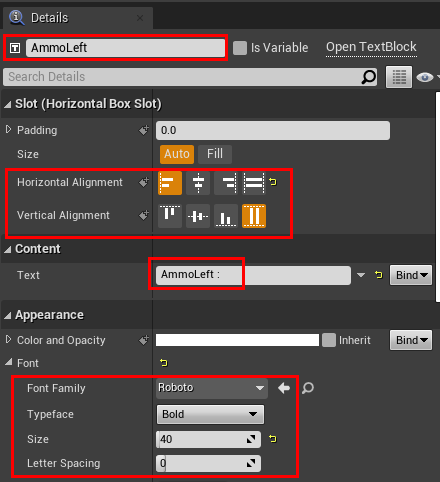Open property matrix grid view button
The height and width of the screenshot is (482, 440).
pos(399,77)
